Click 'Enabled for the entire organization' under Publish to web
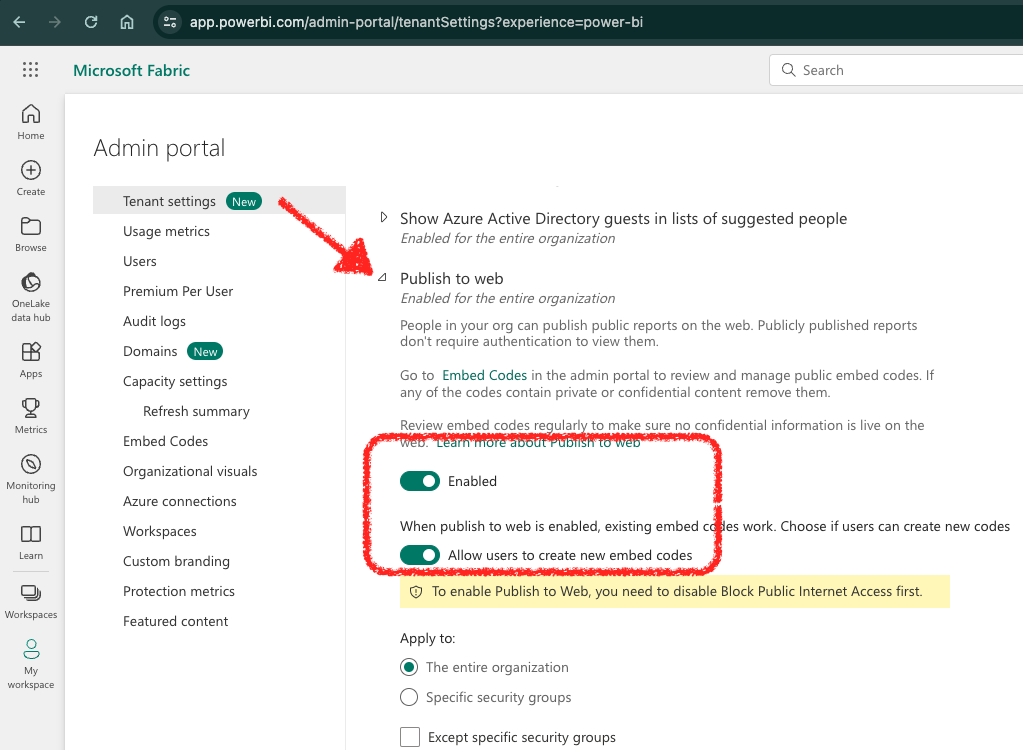 click(x=508, y=299)
